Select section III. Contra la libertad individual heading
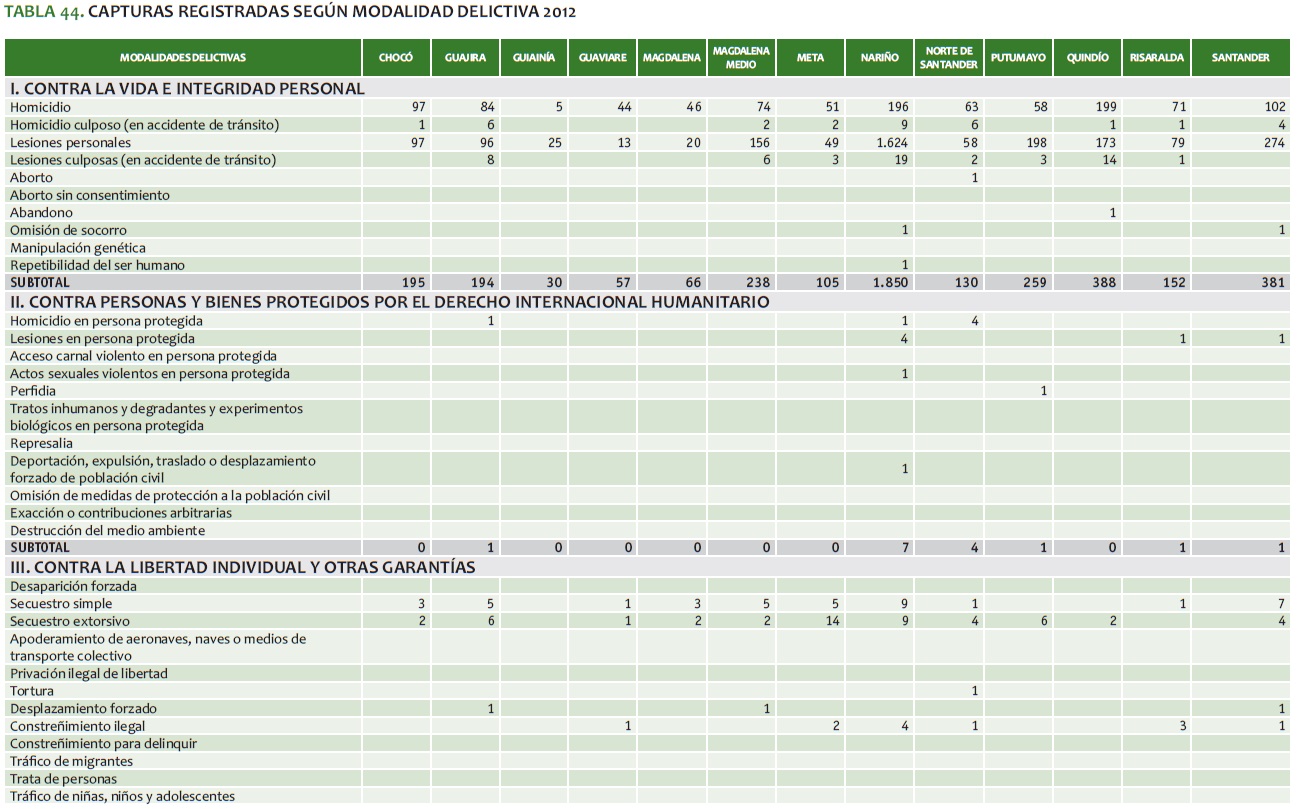Screen dimensions: 1302x809 pyautogui.click(x=242, y=567)
